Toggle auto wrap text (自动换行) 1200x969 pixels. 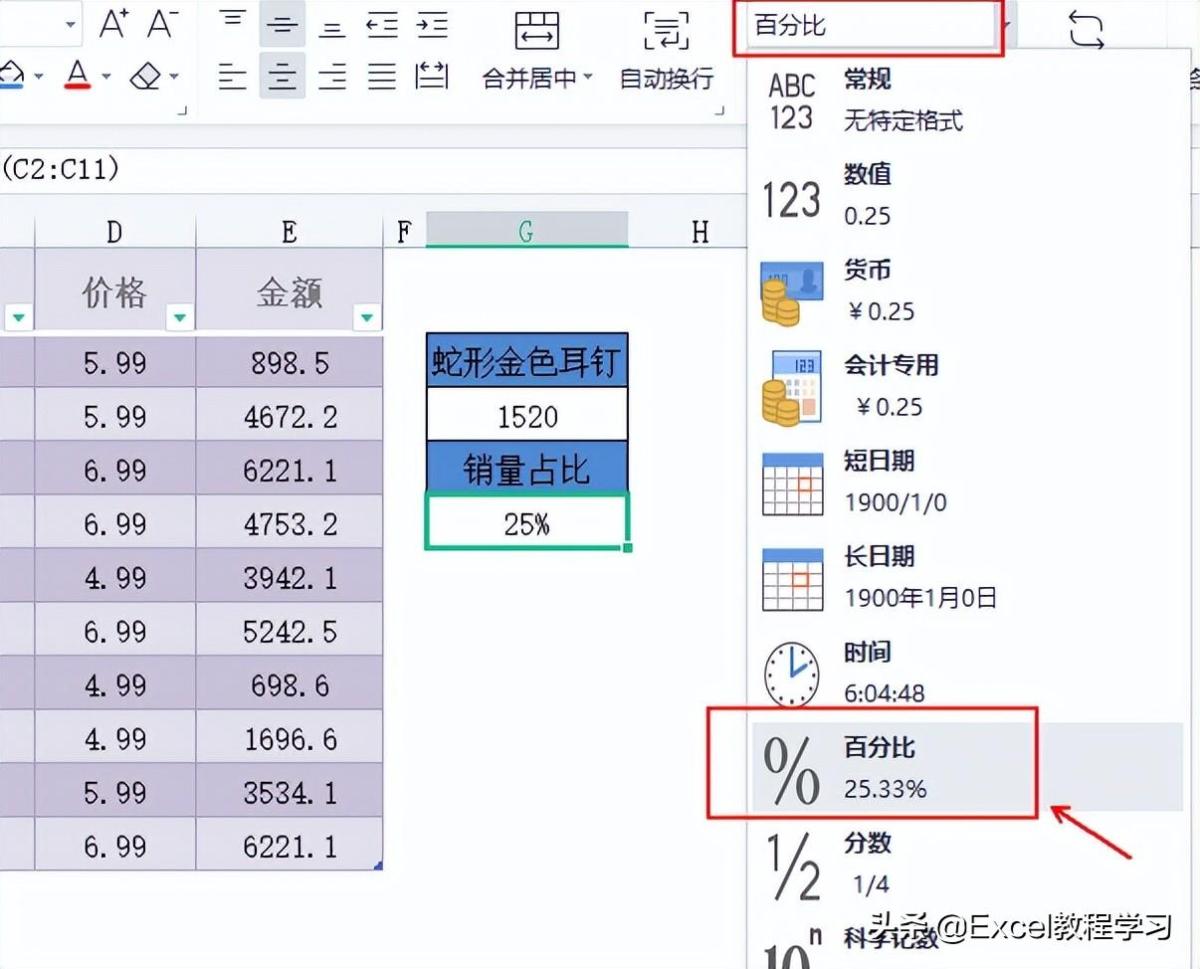click(666, 50)
